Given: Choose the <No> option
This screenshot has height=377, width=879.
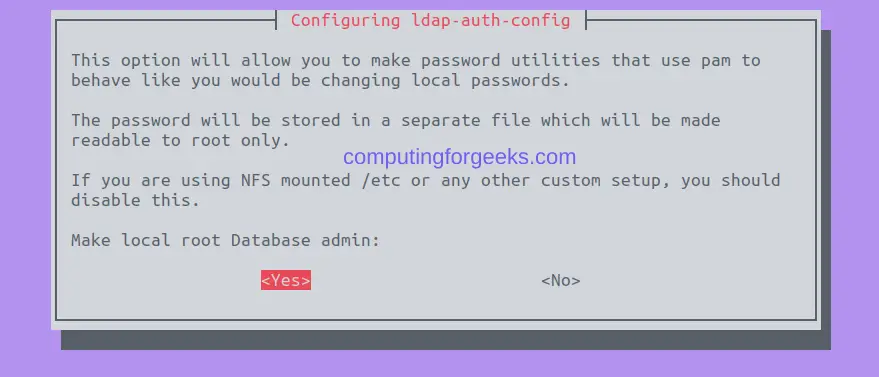Looking at the screenshot, I should (x=561, y=280).
